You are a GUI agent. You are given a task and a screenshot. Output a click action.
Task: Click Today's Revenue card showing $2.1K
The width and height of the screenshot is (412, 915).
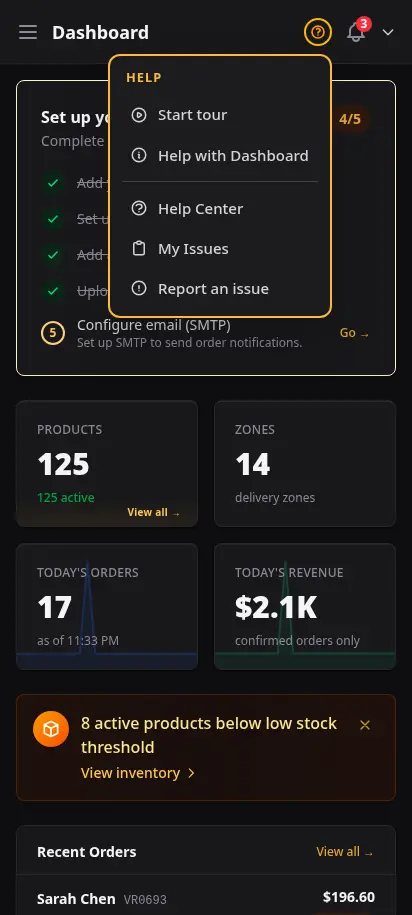point(305,606)
